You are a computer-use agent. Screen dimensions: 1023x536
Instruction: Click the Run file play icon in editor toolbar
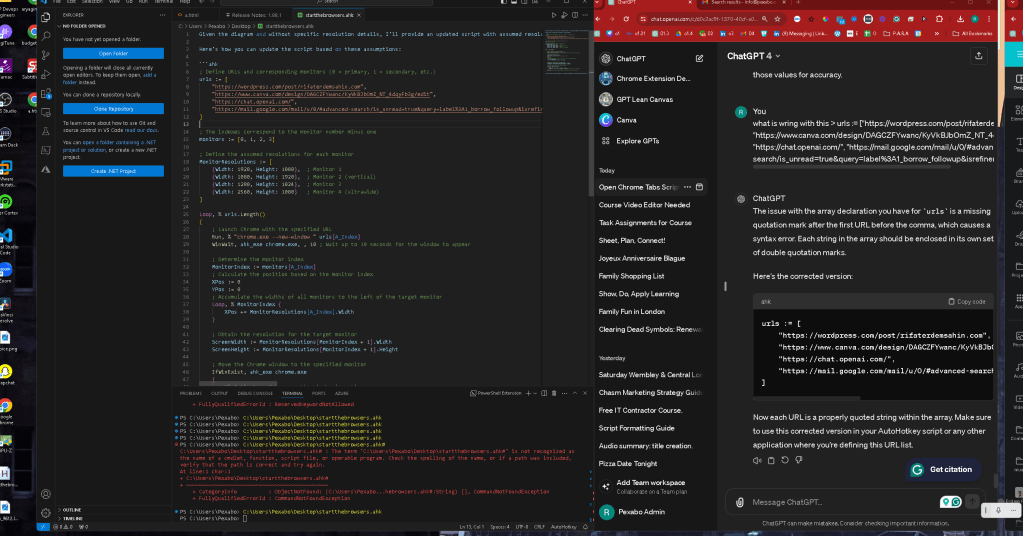tap(554, 15)
